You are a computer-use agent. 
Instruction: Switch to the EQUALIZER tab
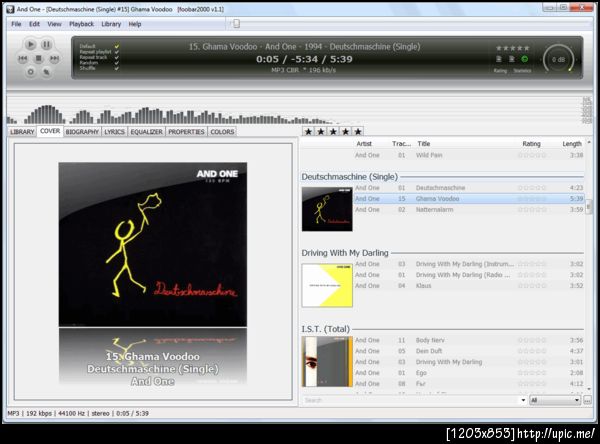[146, 131]
